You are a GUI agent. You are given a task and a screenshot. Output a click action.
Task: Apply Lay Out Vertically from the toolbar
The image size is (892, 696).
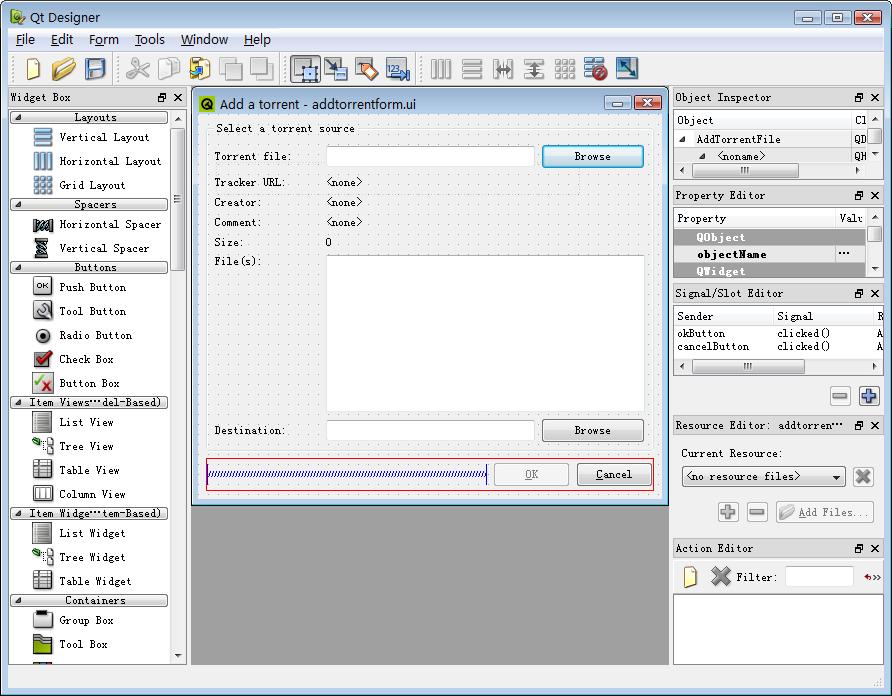click(472, 69)
